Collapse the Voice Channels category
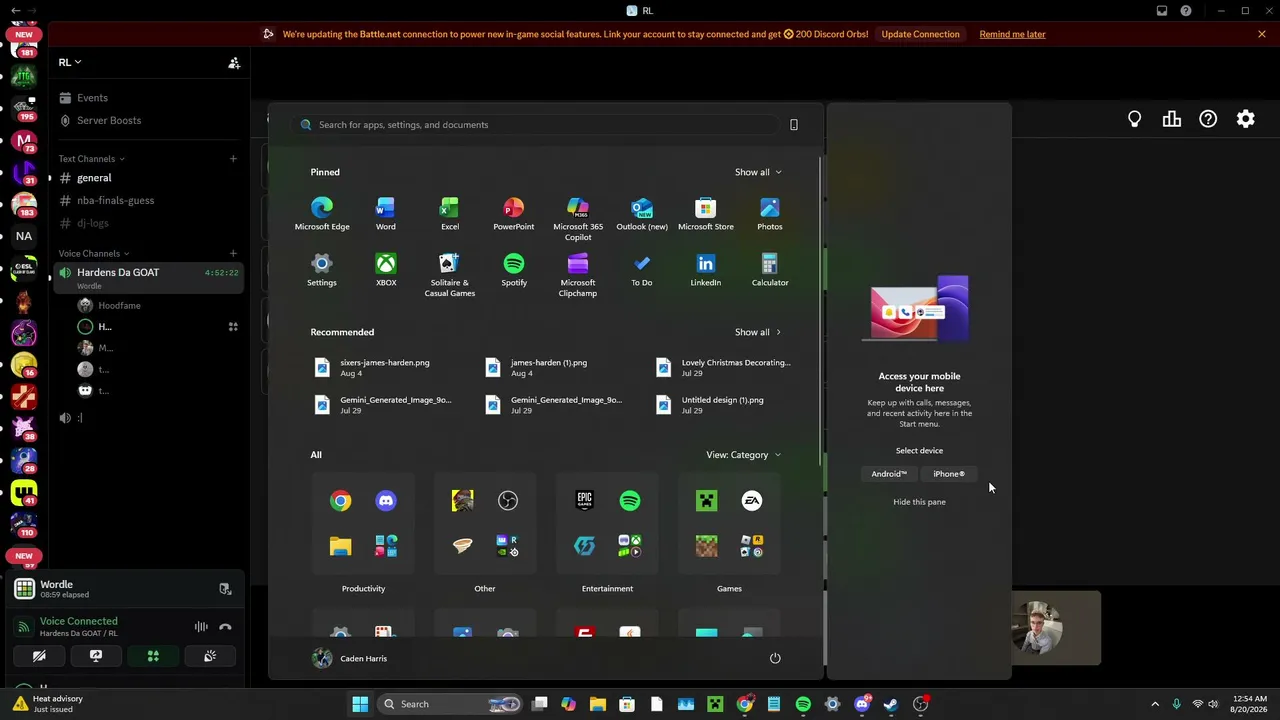The height and width of the screenshot is (720, 1280). pos(94,254)
